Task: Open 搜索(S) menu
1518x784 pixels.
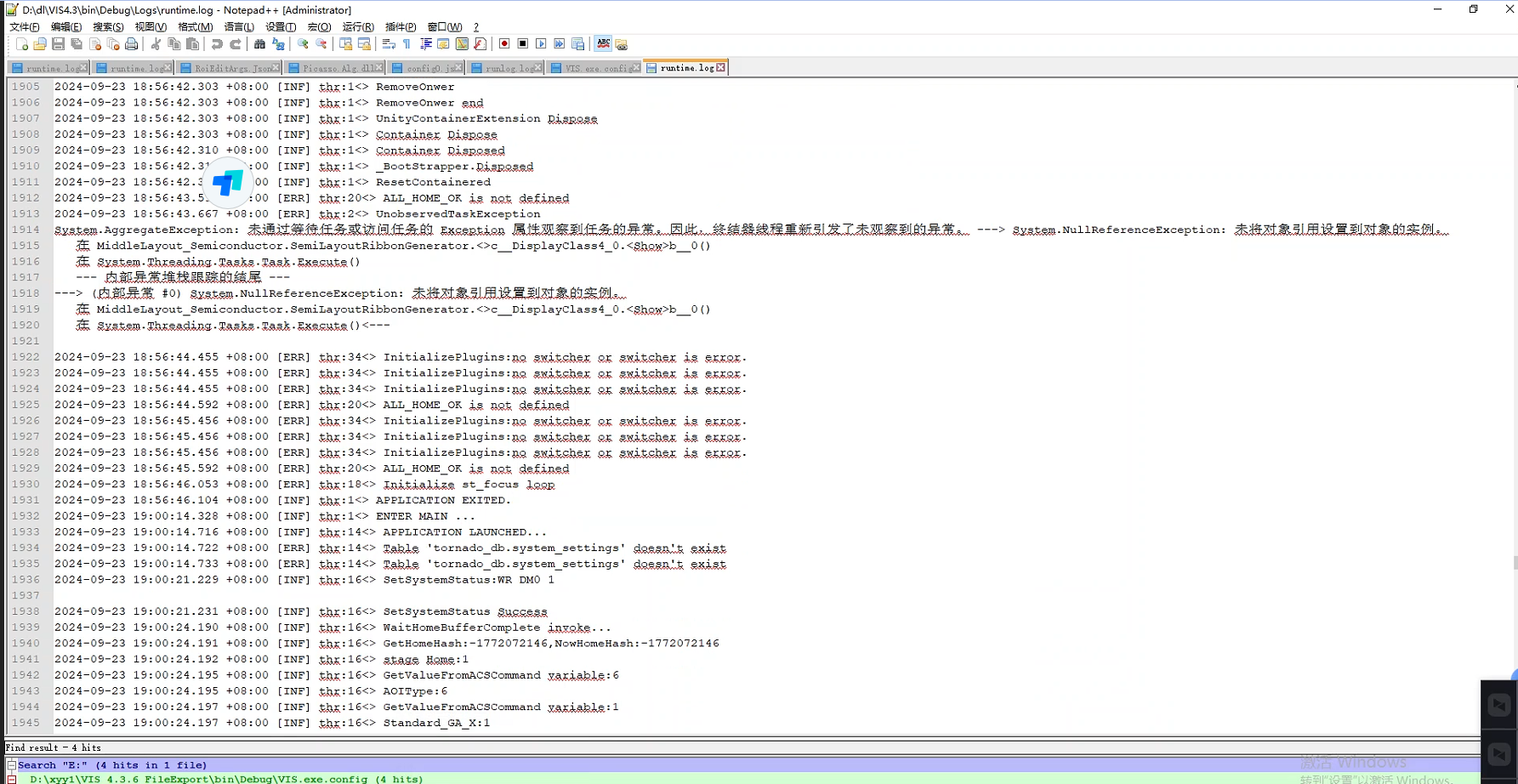Action: [x=108, y=27]
